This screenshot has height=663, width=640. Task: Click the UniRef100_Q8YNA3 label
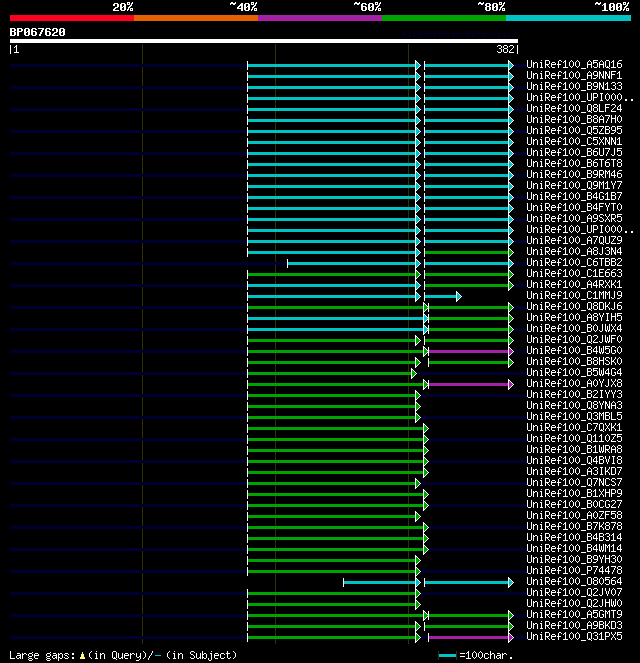click(x=574, y=405)
